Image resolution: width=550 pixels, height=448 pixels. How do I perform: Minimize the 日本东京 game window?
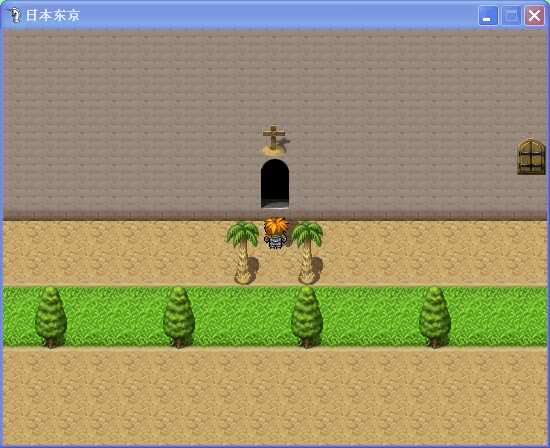tap(488, 16)
